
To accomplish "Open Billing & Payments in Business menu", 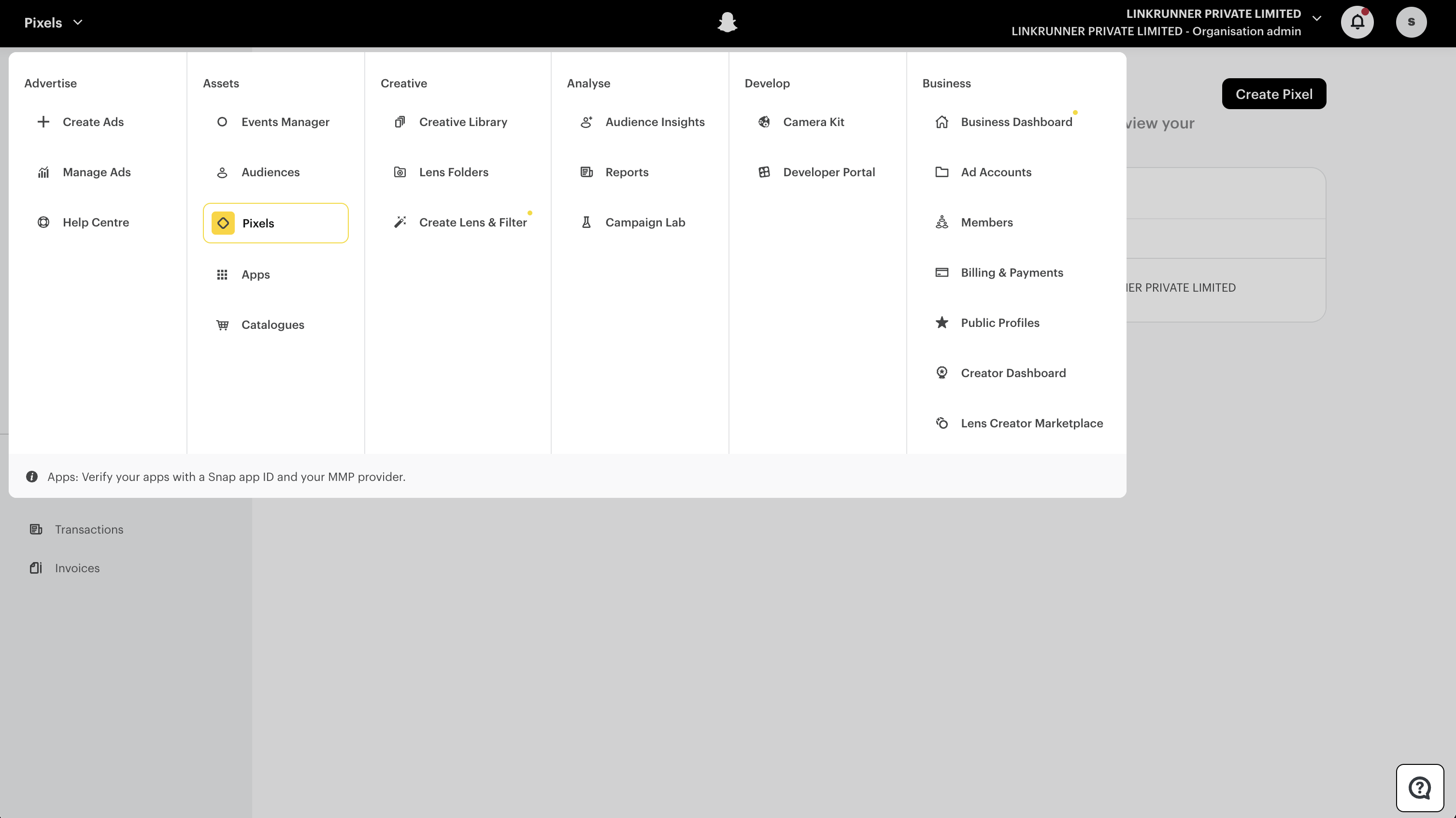I will pyautogui.click(x=1012, y=272).
